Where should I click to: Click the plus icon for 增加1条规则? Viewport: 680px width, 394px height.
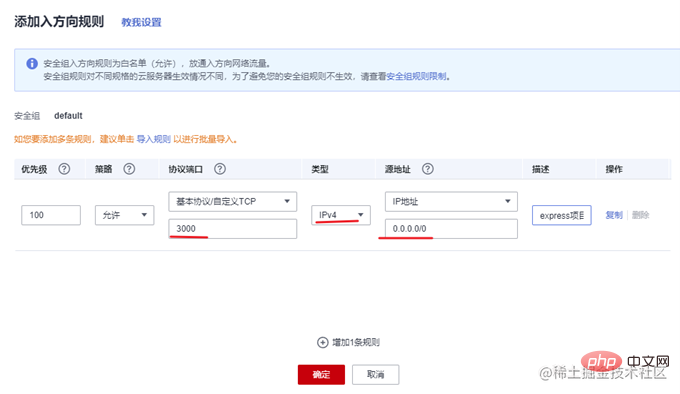322,342
